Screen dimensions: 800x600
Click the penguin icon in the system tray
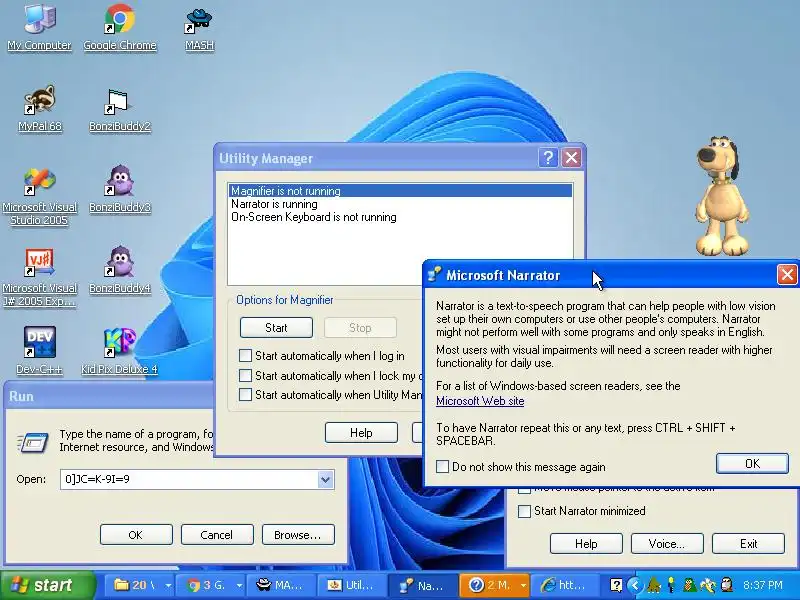coord(727,585)
